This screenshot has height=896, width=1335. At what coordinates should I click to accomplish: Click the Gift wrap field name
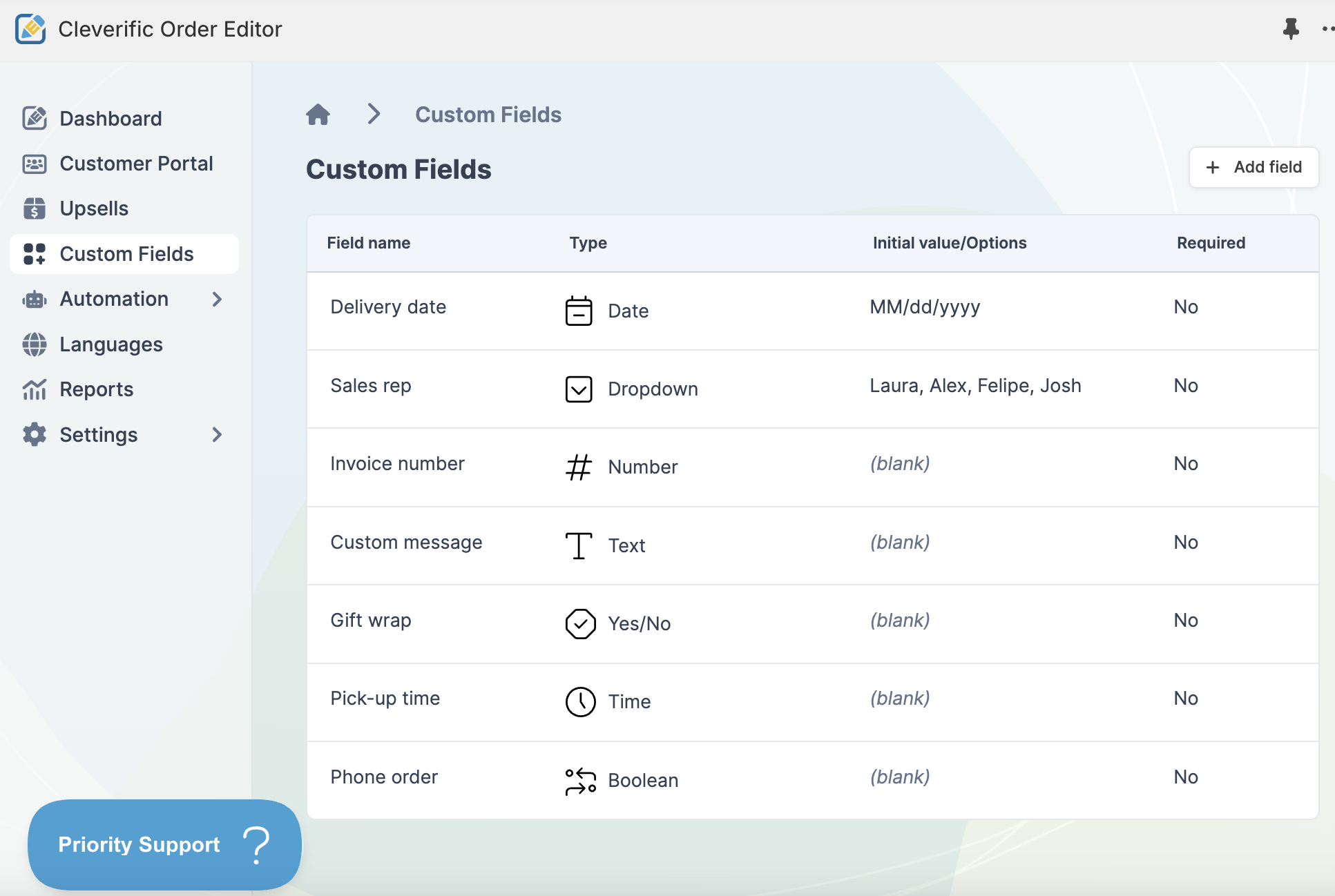click(x=371, y=621)
